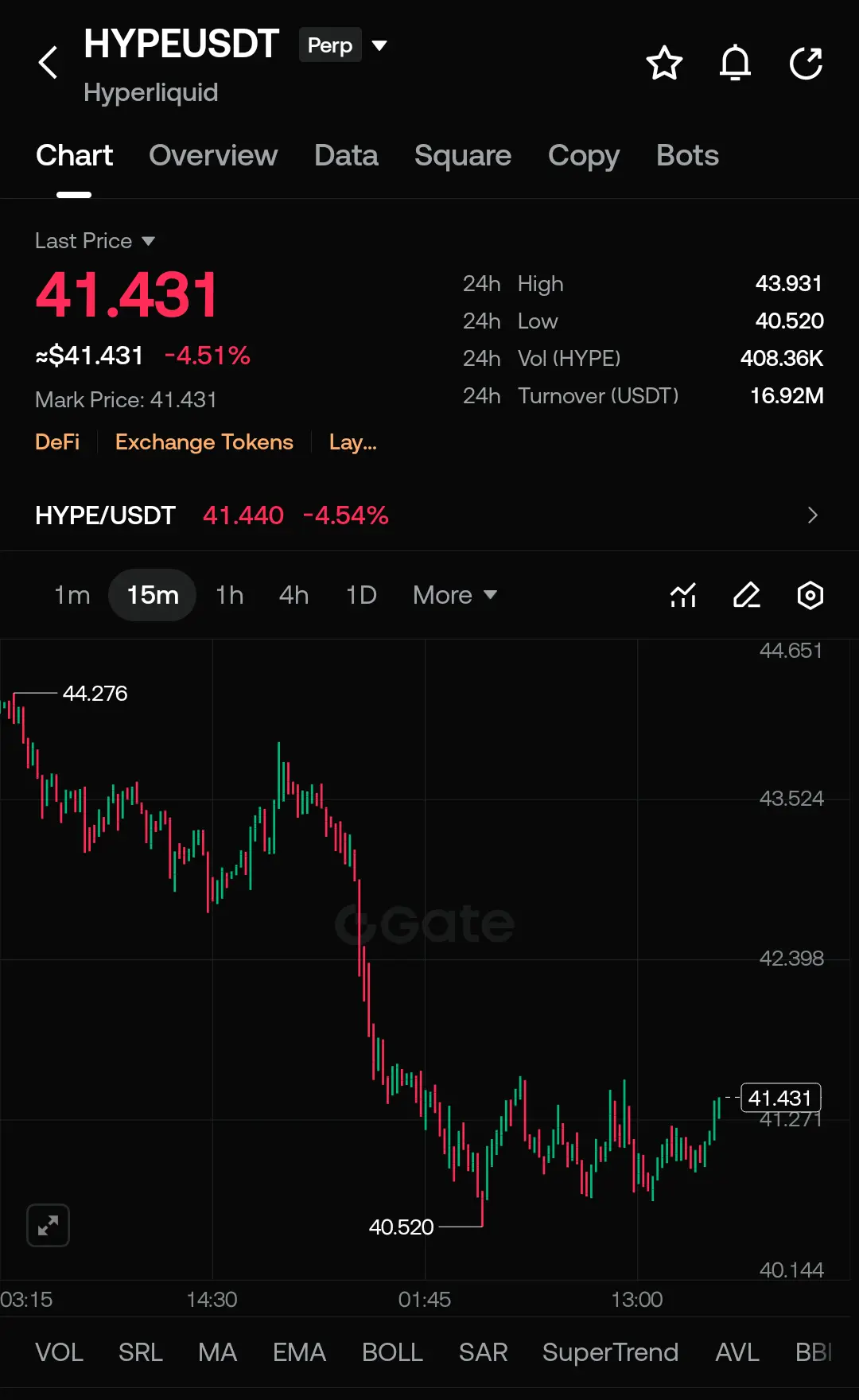Tap the 24h Vol value 408.36K
The image size is (859, 1400).
pyautogui.click(x=782, y=359)
